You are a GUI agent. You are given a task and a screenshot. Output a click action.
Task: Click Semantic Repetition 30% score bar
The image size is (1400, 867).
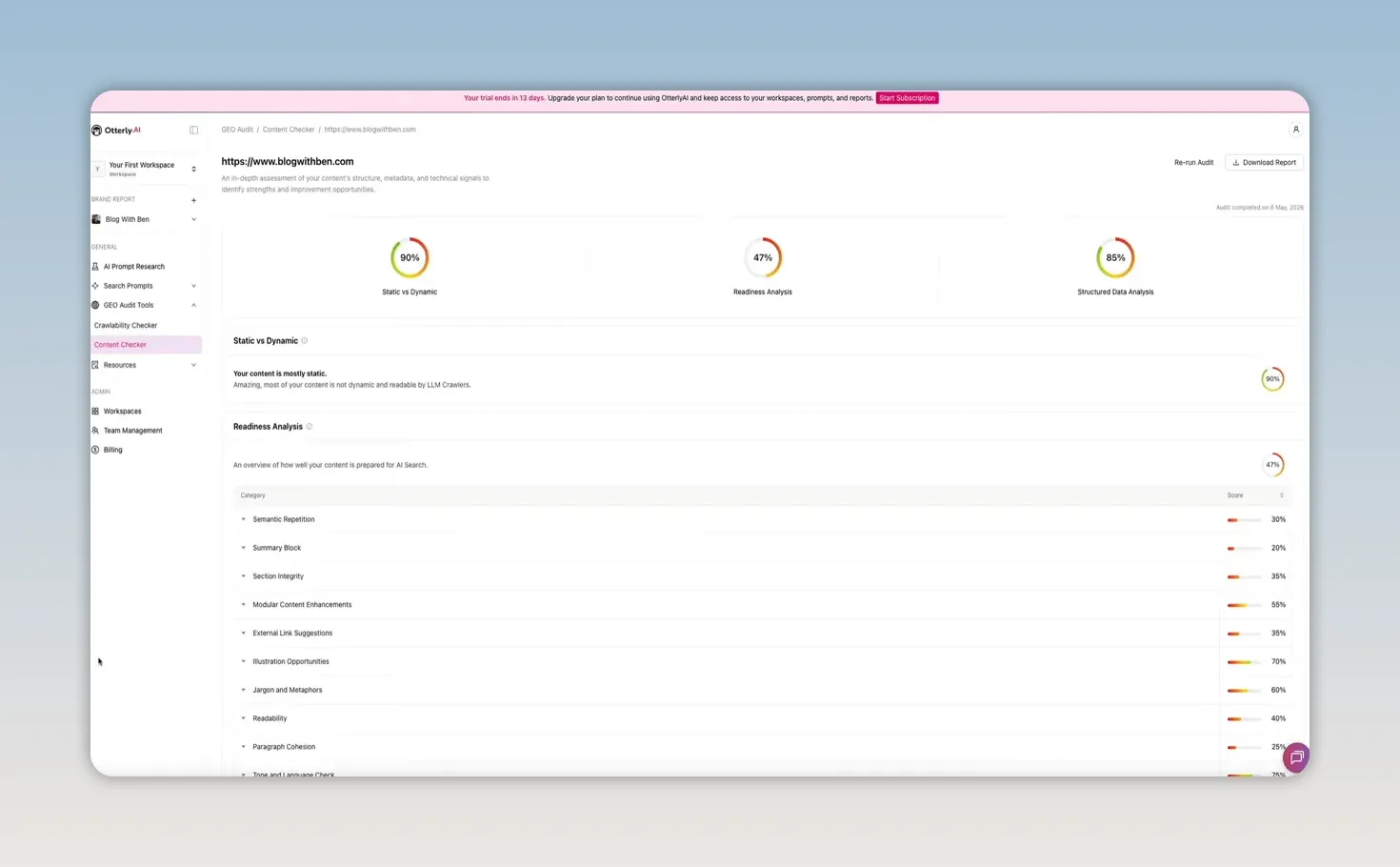(1244, 520)
